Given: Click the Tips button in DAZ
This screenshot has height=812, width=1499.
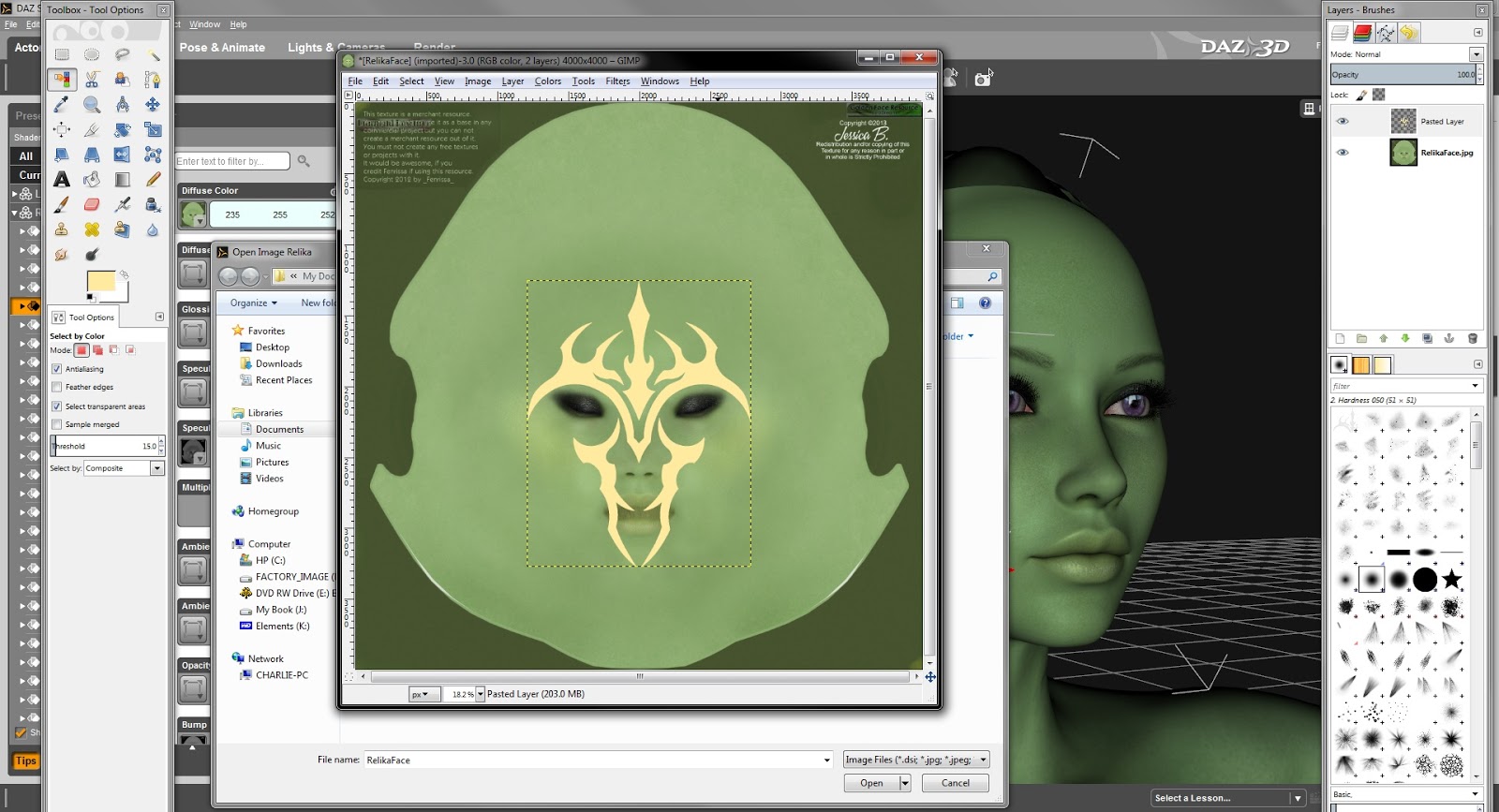Looking at the screenshot, I should pos(26,760).
